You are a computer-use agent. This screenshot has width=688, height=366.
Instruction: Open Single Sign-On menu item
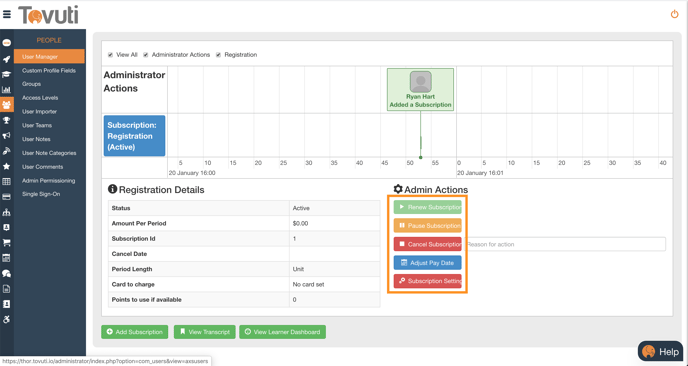coord(41,194)
